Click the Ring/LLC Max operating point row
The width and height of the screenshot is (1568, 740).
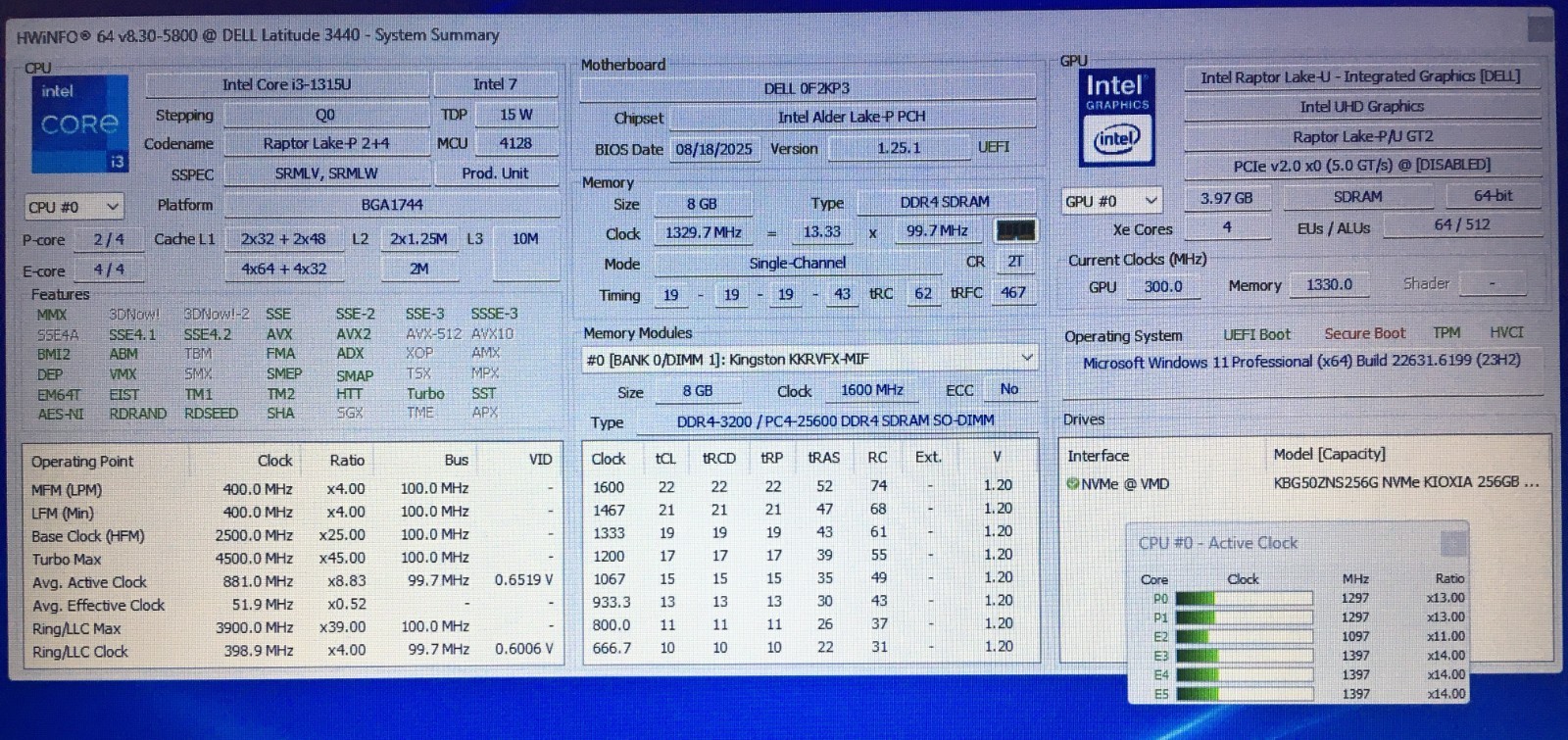pos(293,627)
